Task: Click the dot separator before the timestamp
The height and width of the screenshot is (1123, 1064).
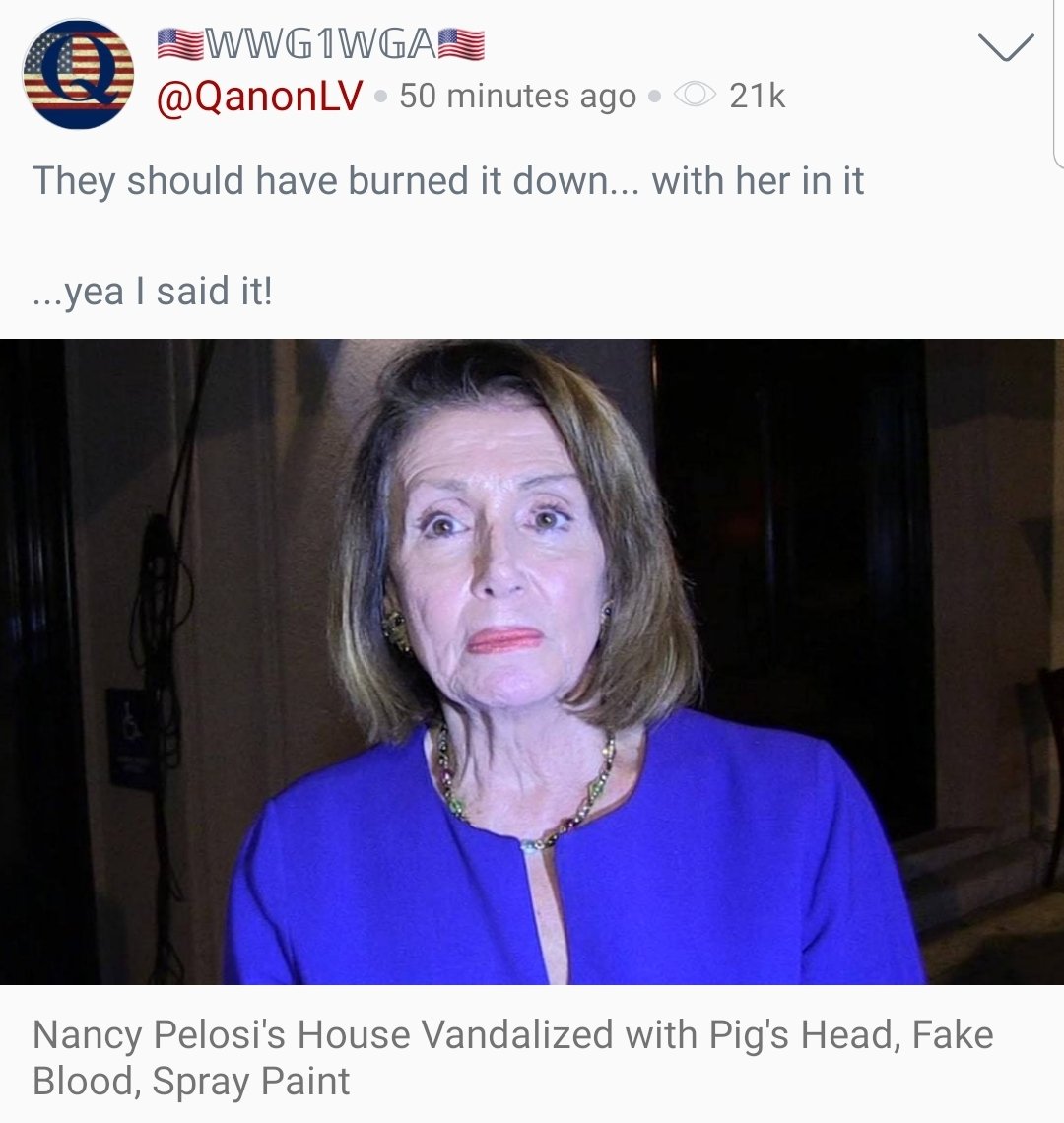Action: click(x=381, y=97)
